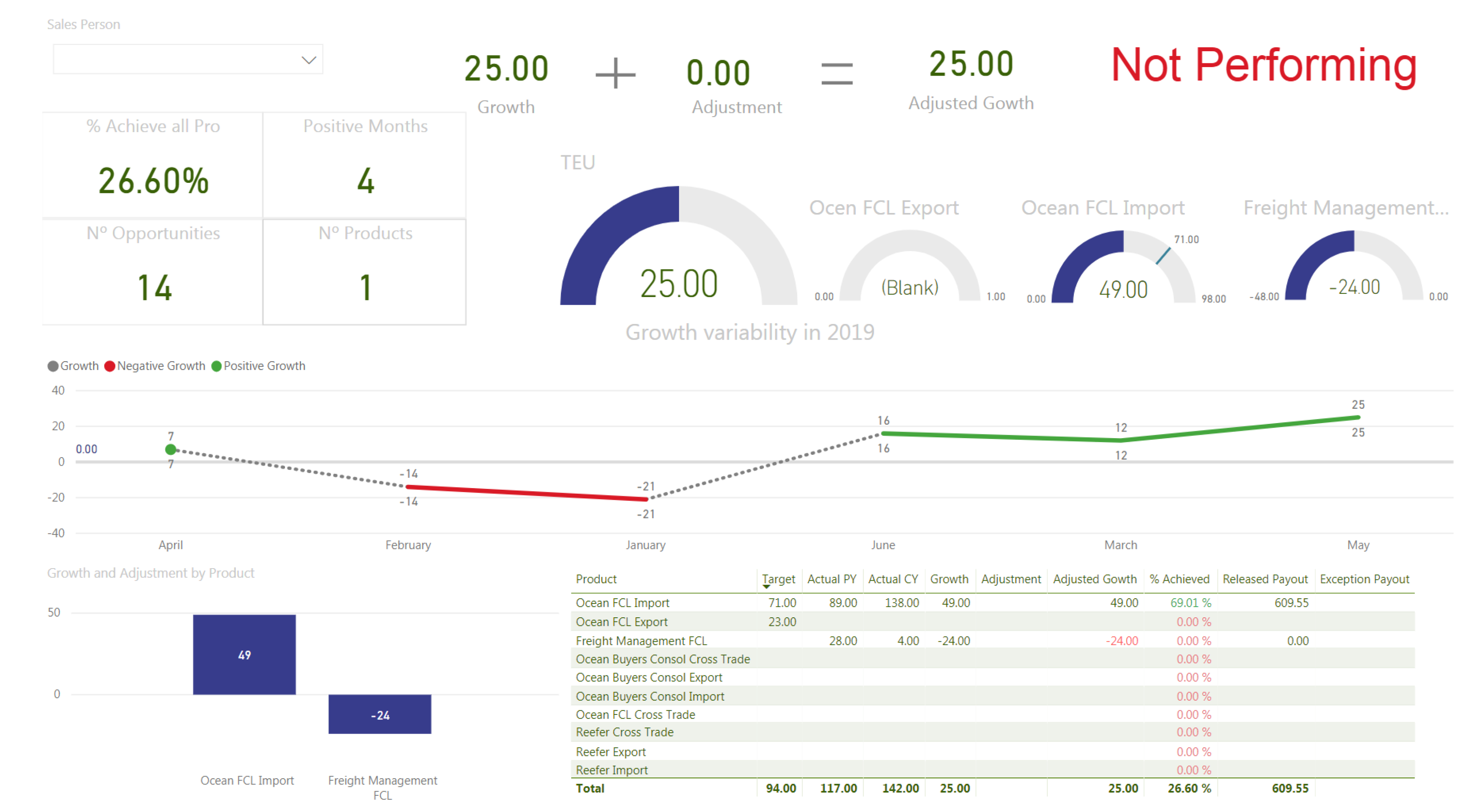
Task: Click the Positive Growth green legend marker
Action: click(216, 366)
